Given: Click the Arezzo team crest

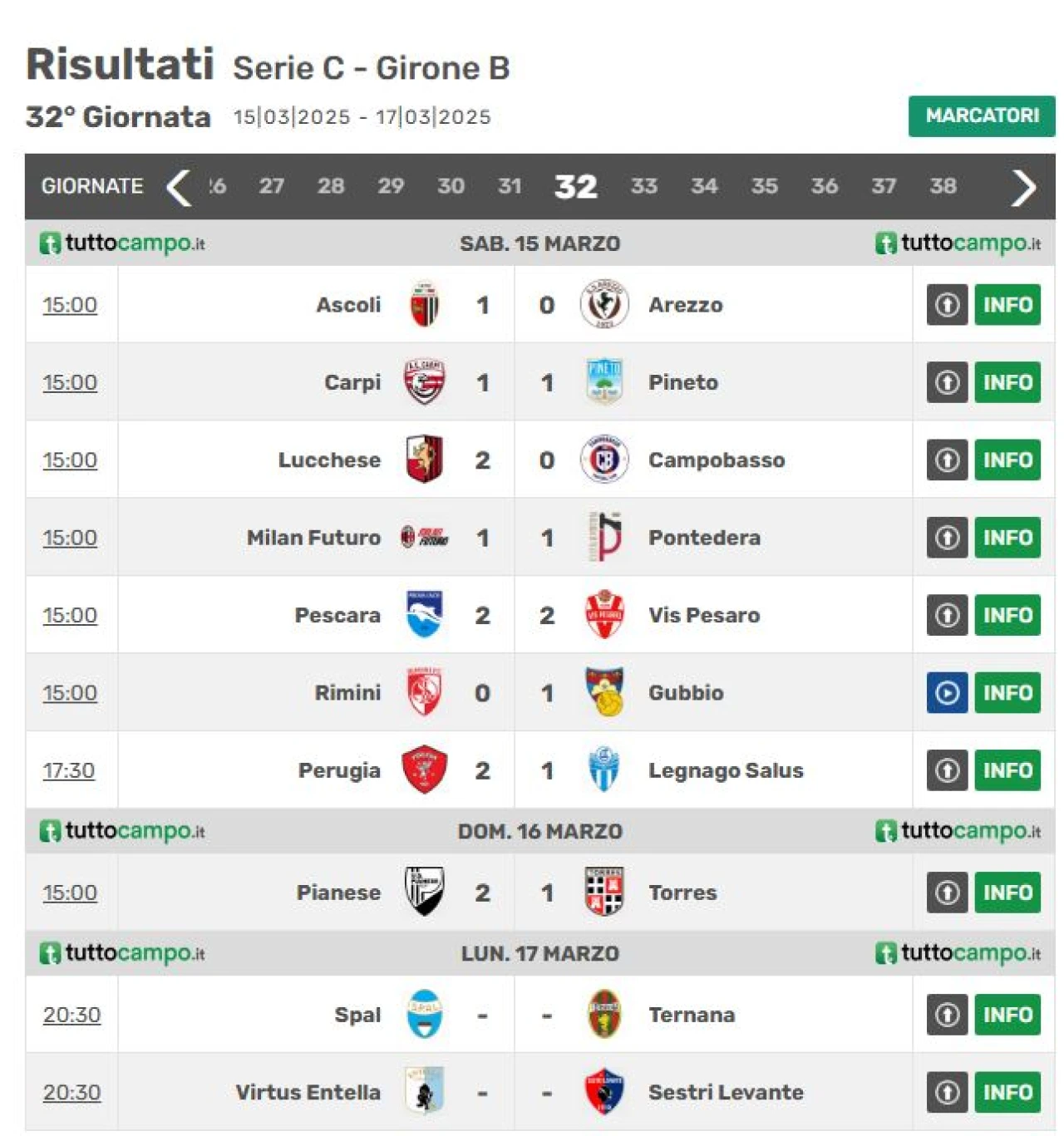Looking at the screenshot, I should point(604,304).
